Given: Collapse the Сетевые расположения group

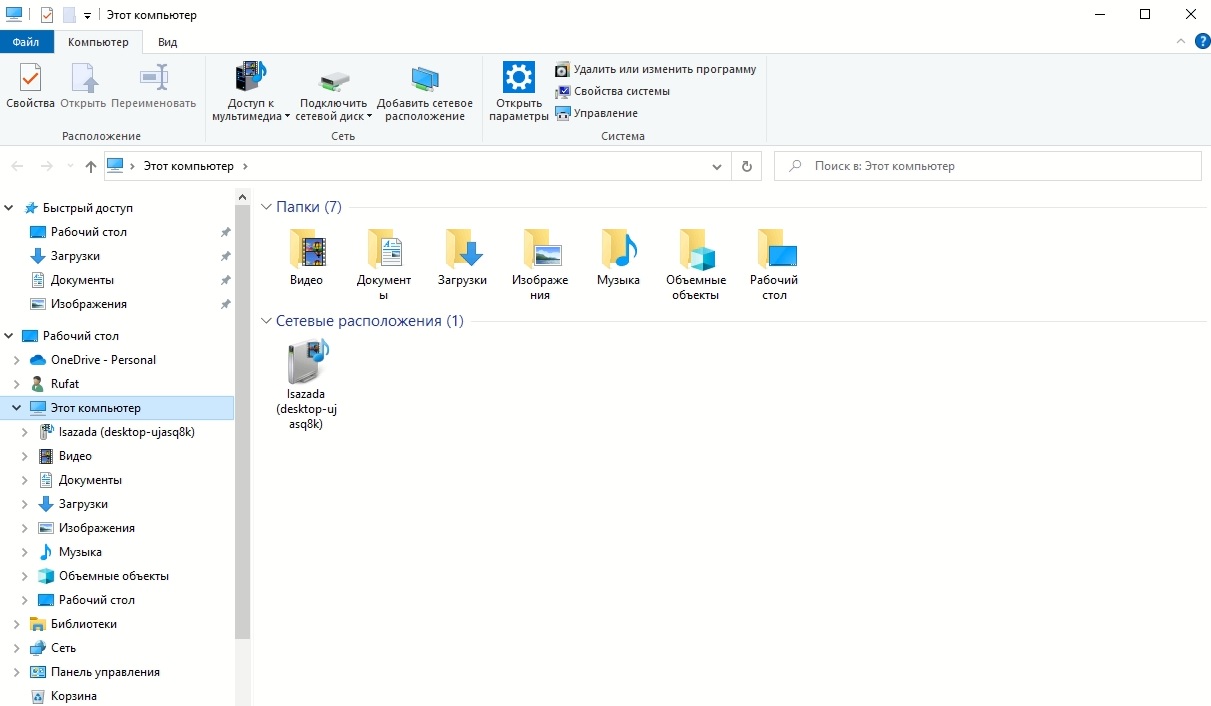Looking at the screenshot, I should [266, 321].
